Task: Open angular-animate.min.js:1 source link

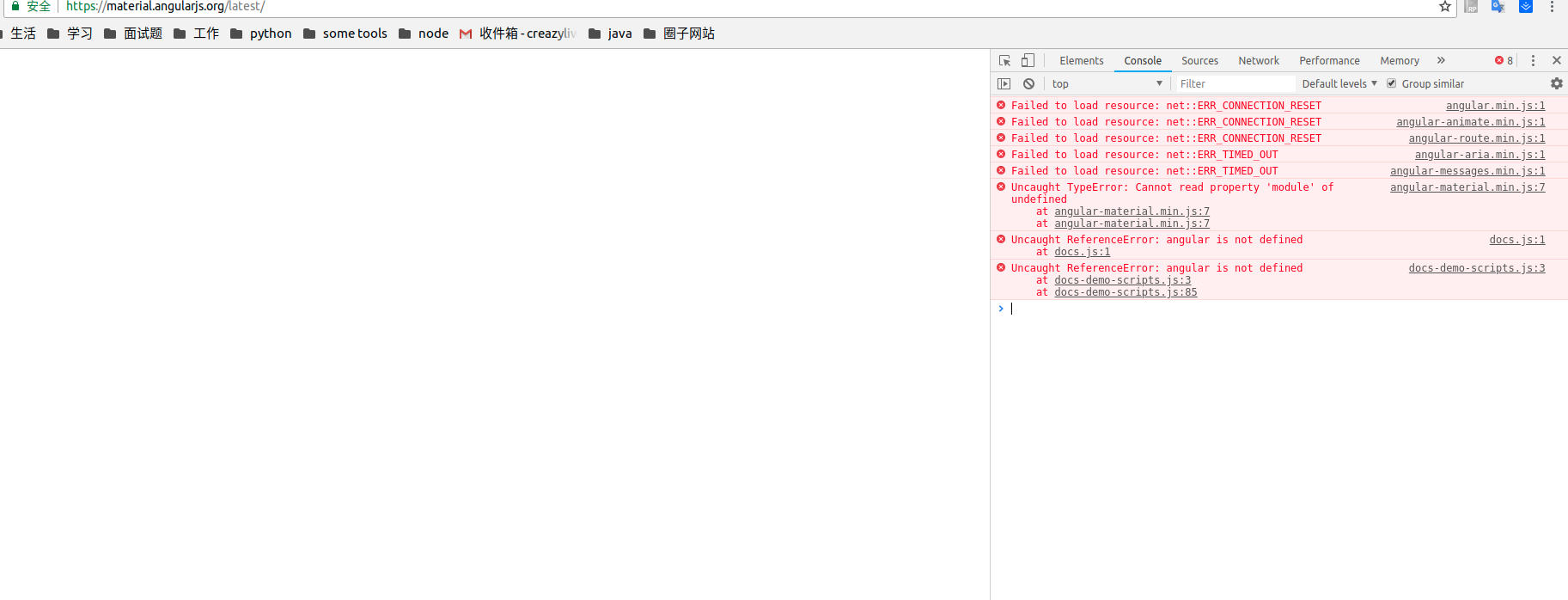Action: click(1470, 121)
